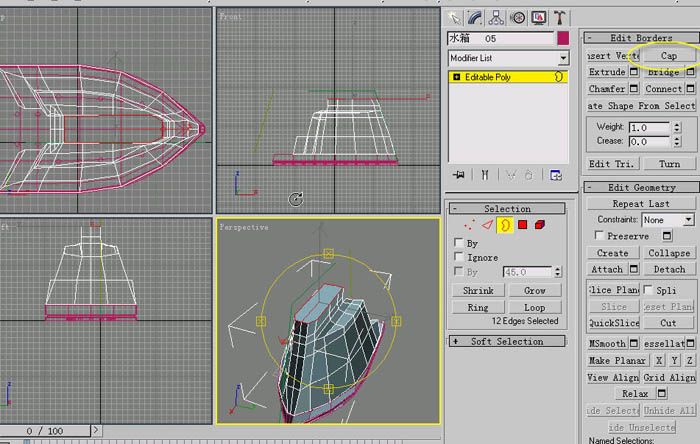Image resolution: width=700 pixels, height=444 pixels.
Task: Open Attach list settings box
Action: [634, 269]
